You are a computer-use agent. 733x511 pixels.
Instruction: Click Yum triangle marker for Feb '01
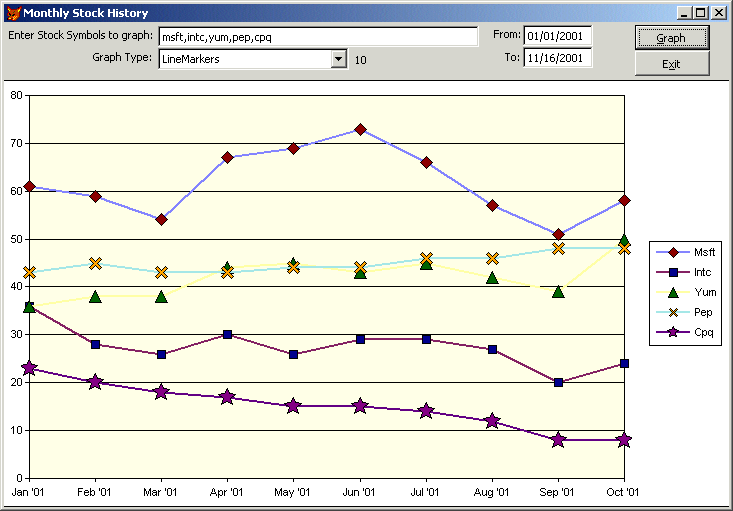95,296
